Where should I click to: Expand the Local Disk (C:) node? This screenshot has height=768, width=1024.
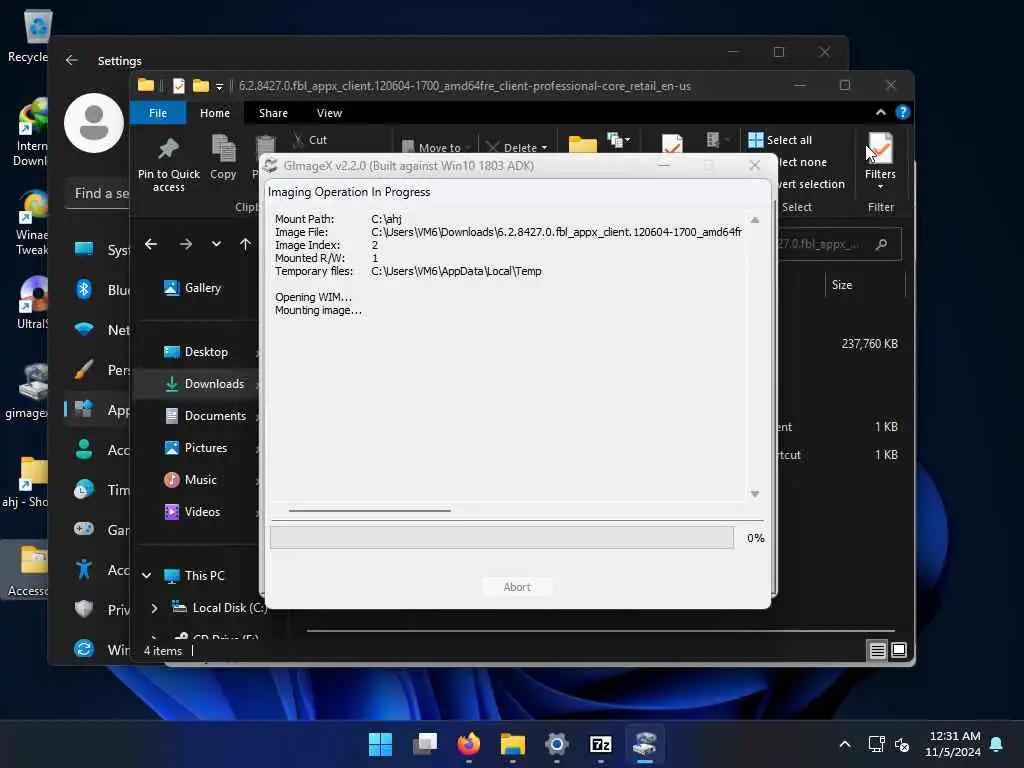[154, 608]
